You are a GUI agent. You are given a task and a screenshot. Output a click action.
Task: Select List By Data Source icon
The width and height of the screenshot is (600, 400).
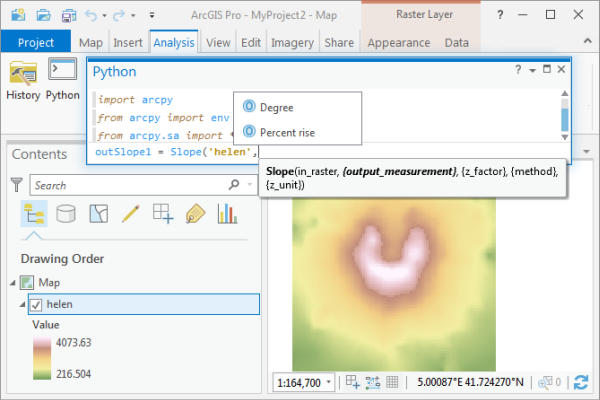click(x=65, y=213)
